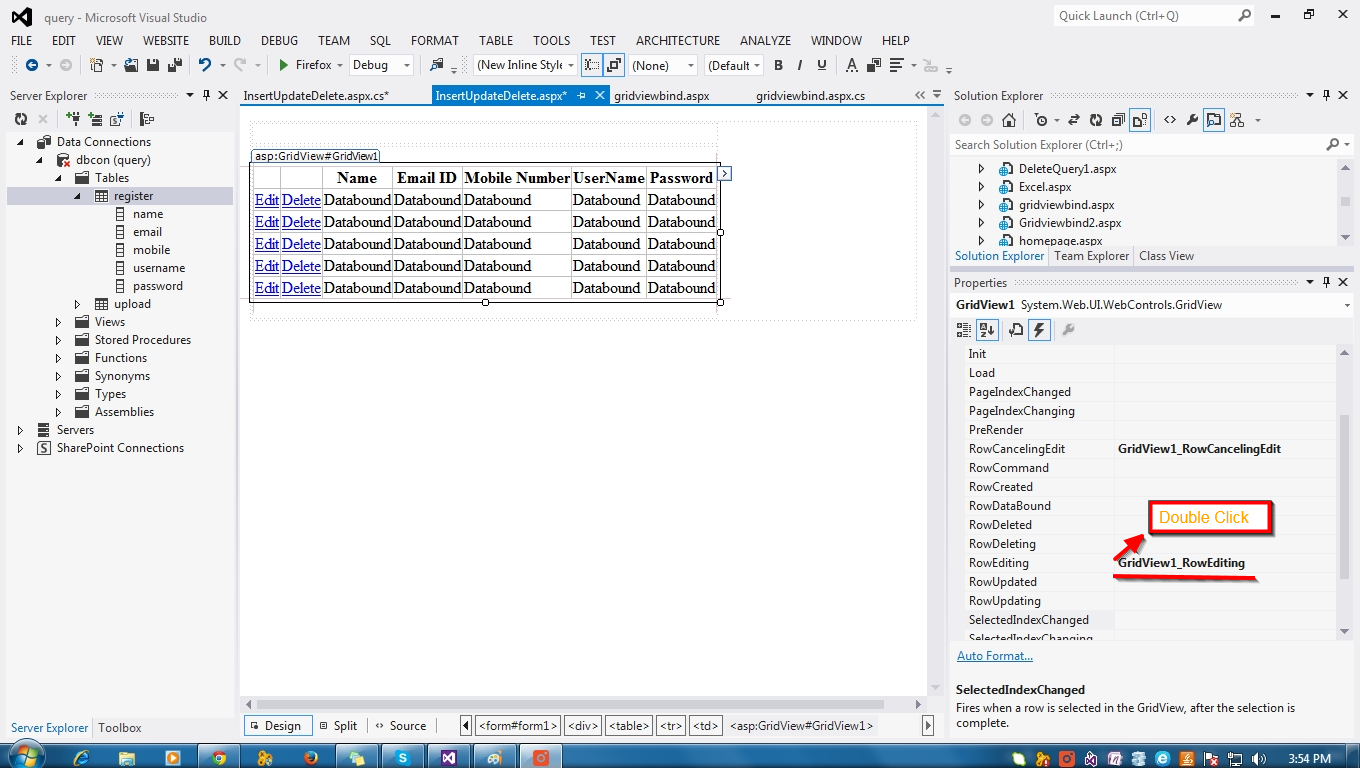Switch to Events view in Properties window
This screenshot has width=1360, height=768.
point(1039,329)
